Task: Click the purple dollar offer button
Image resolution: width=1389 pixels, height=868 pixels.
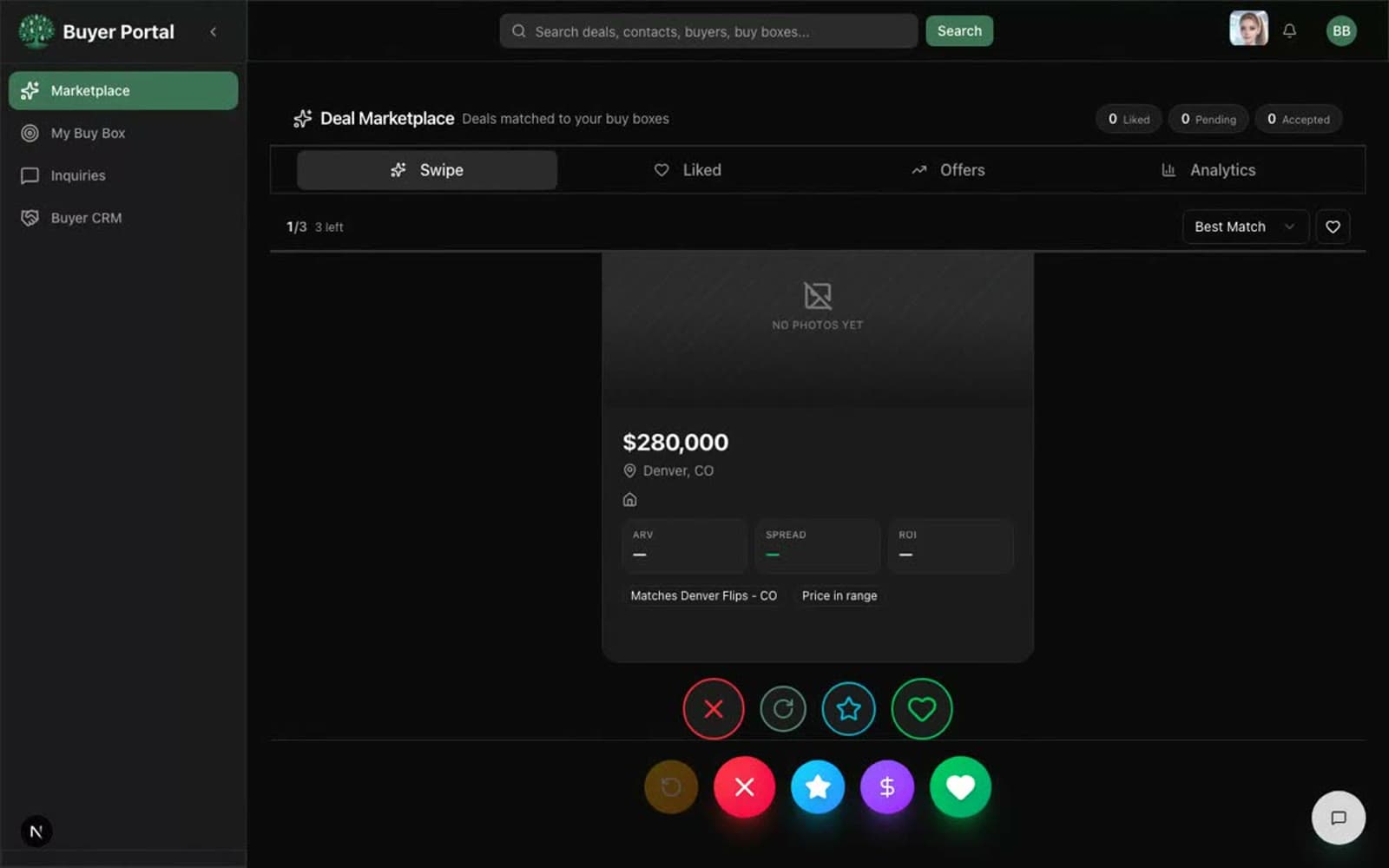Action: [x=887, y=787]
